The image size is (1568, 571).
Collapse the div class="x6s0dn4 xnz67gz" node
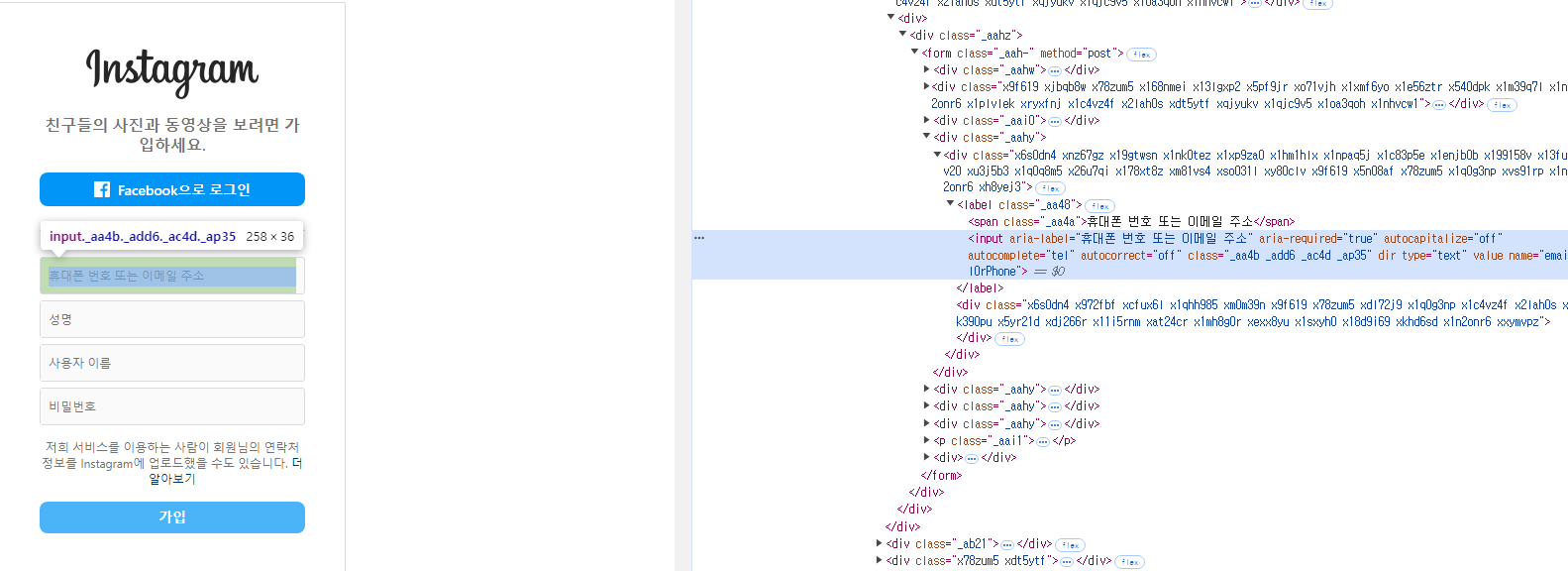pos(938,155)
